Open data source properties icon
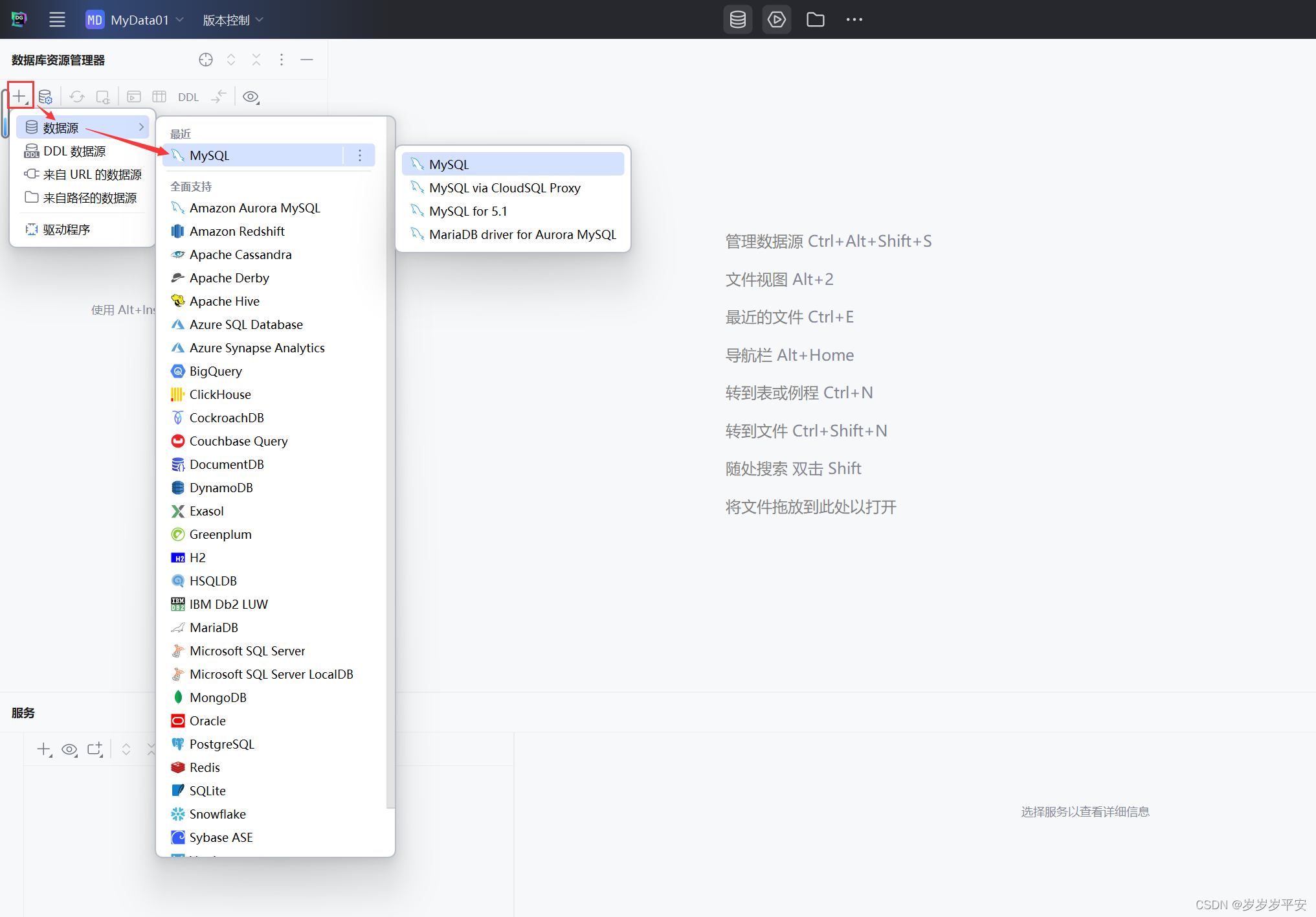 45,96
